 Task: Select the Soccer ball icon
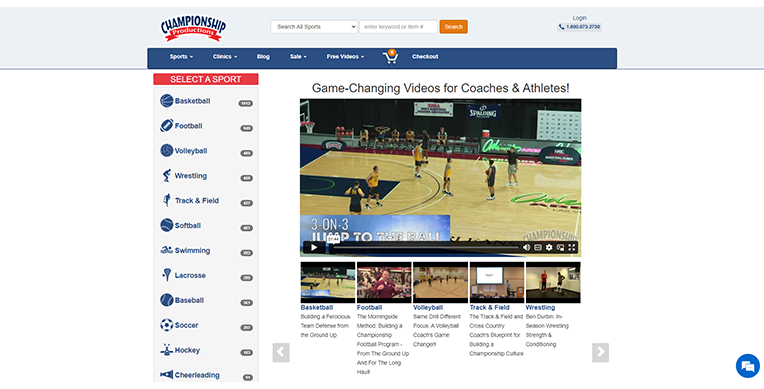point(167,325)
